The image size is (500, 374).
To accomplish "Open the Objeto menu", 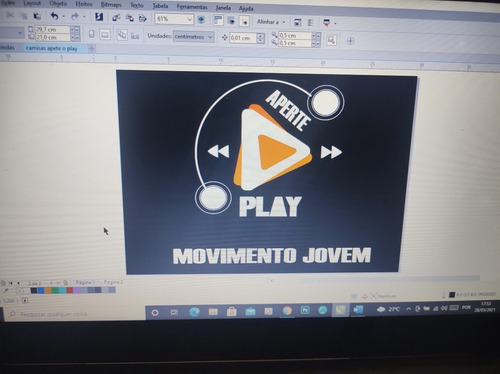I will coord(58,4).
